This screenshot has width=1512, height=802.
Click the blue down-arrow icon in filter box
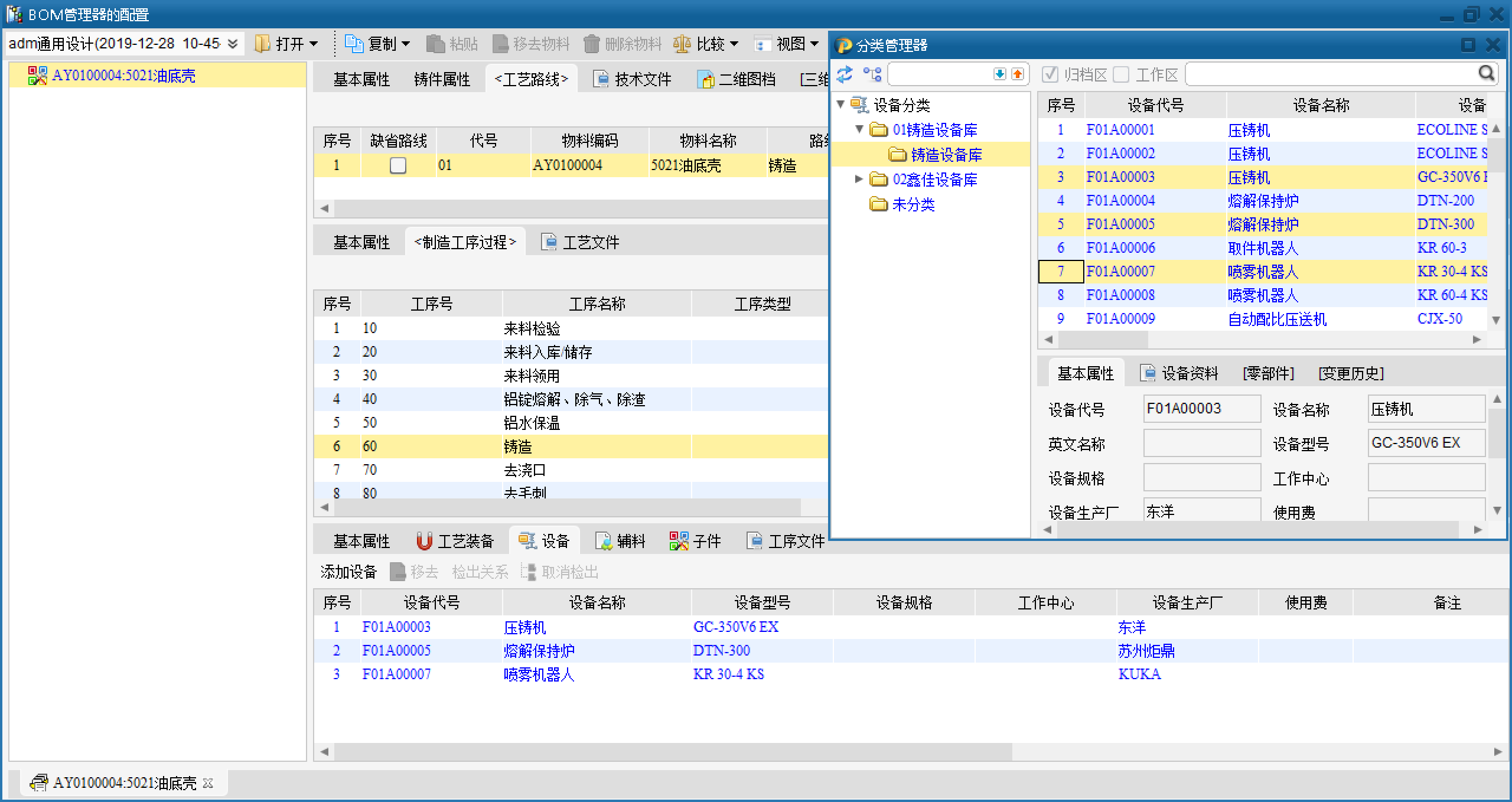999,74
